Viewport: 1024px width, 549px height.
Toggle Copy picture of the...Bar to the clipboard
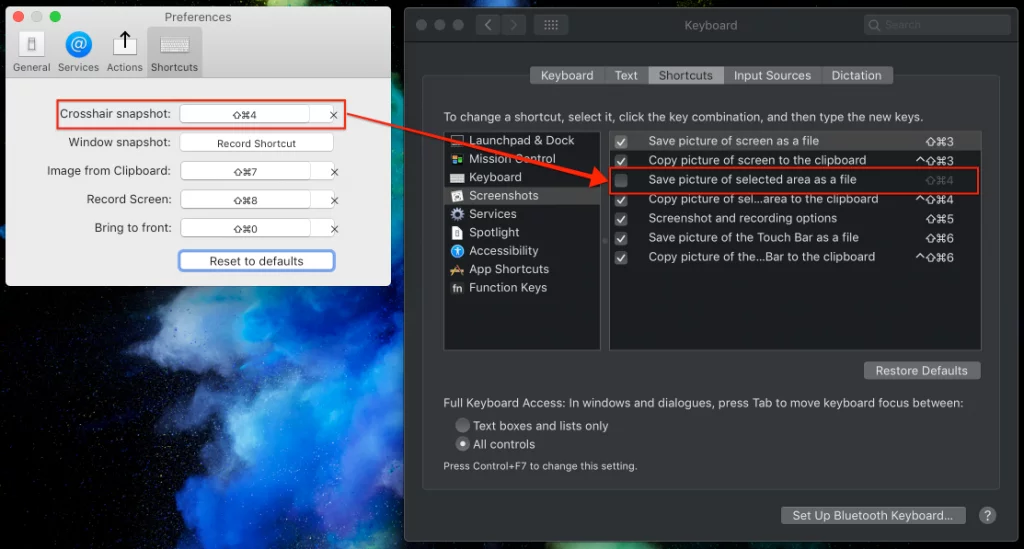[621, 258]
